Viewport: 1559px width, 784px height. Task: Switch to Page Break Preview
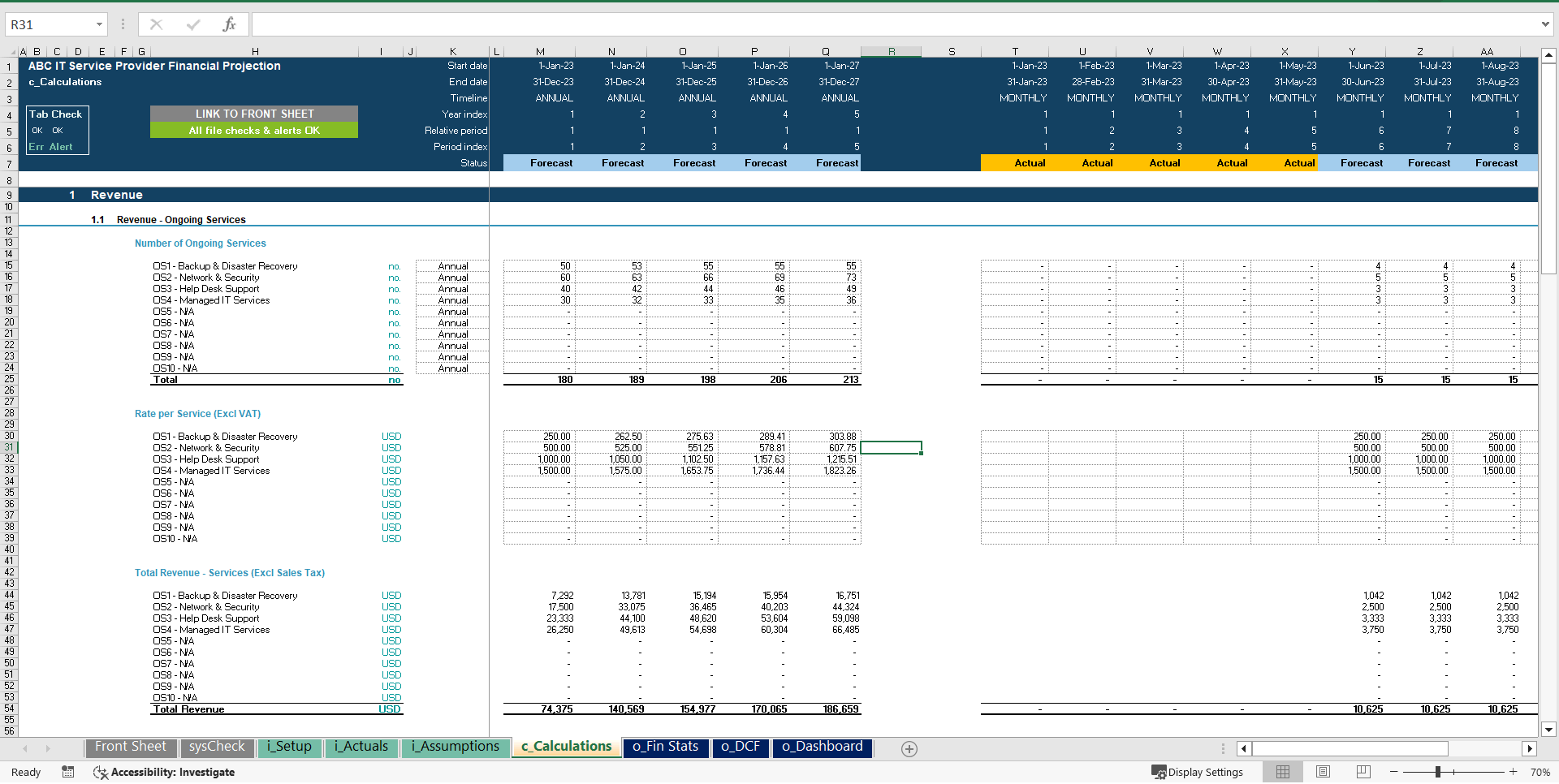click(x=1363, y=772)
